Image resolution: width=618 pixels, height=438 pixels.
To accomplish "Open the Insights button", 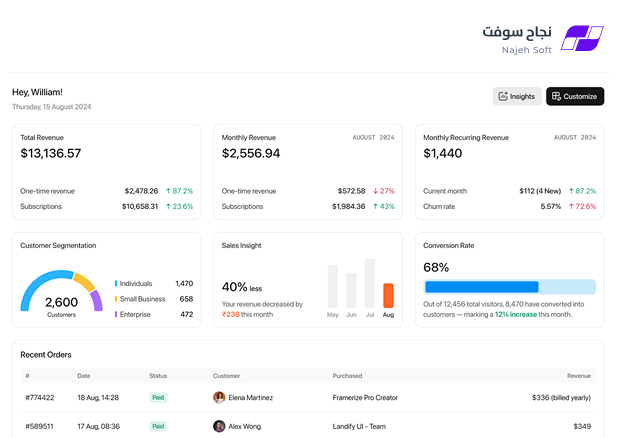I will pos(517,96).
